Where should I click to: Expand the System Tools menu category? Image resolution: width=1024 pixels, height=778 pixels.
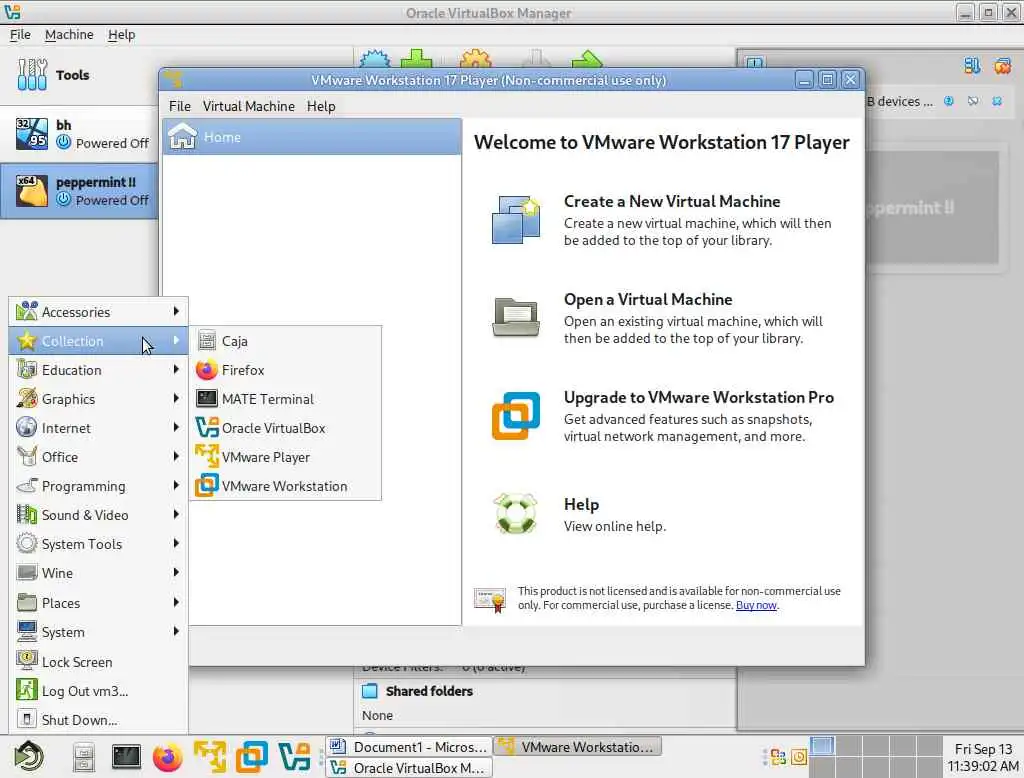tap(98, 544)
